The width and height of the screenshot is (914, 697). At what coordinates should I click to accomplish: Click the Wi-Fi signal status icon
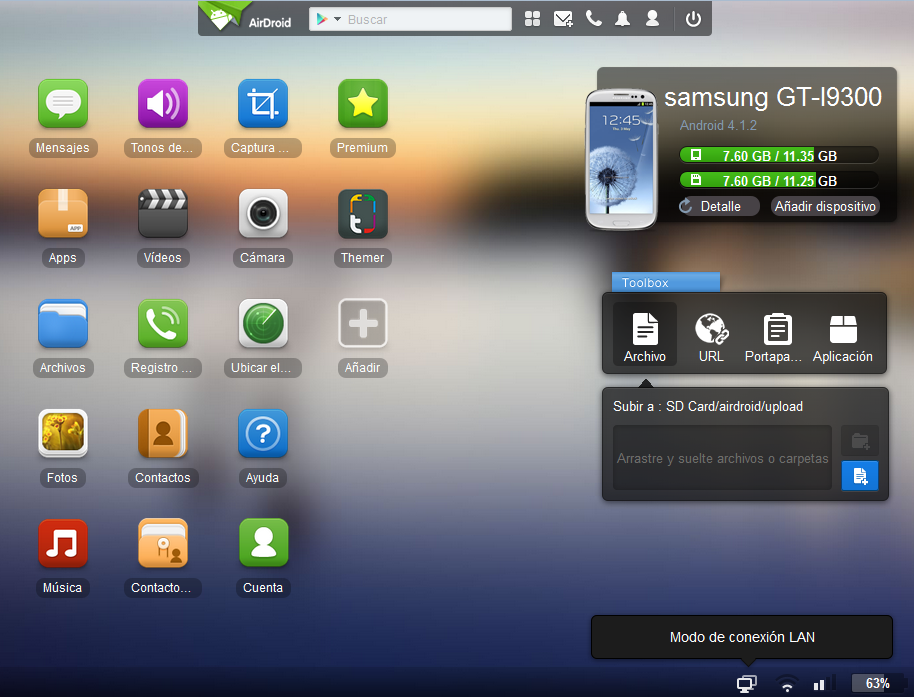pos(787,683)
